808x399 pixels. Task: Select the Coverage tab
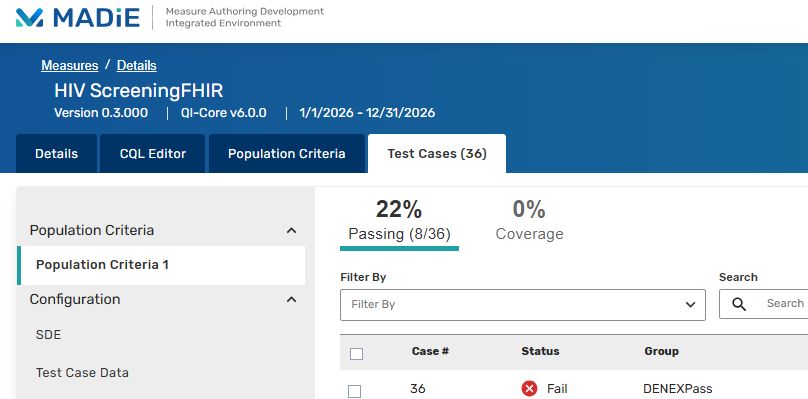coord(529,222)
